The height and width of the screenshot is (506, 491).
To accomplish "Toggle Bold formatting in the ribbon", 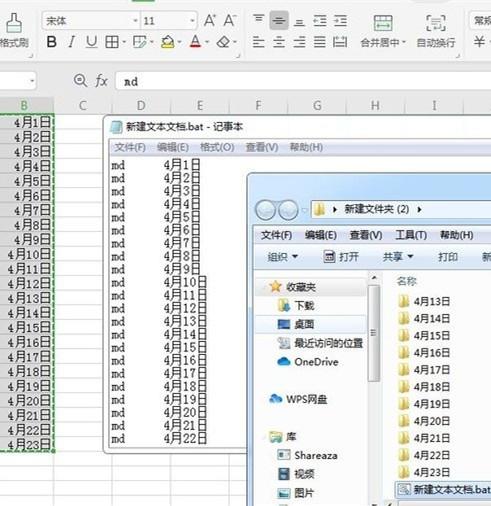I will 51,42.
